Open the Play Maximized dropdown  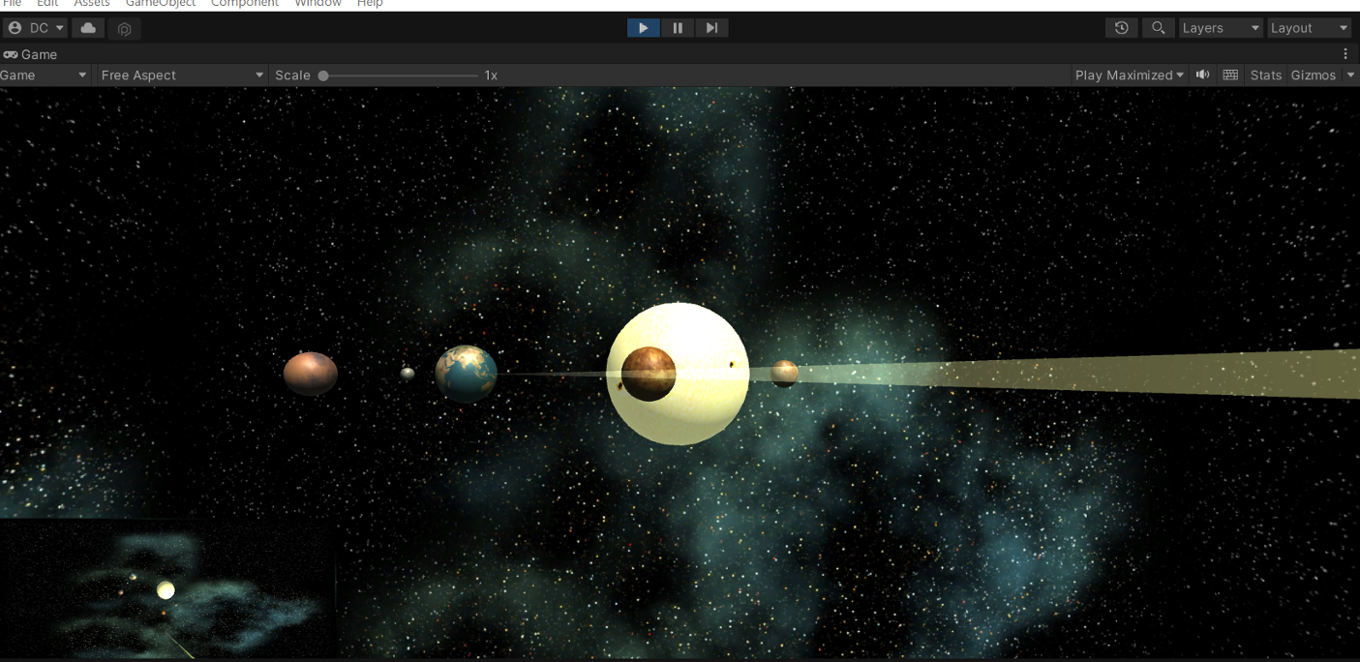1129,75
